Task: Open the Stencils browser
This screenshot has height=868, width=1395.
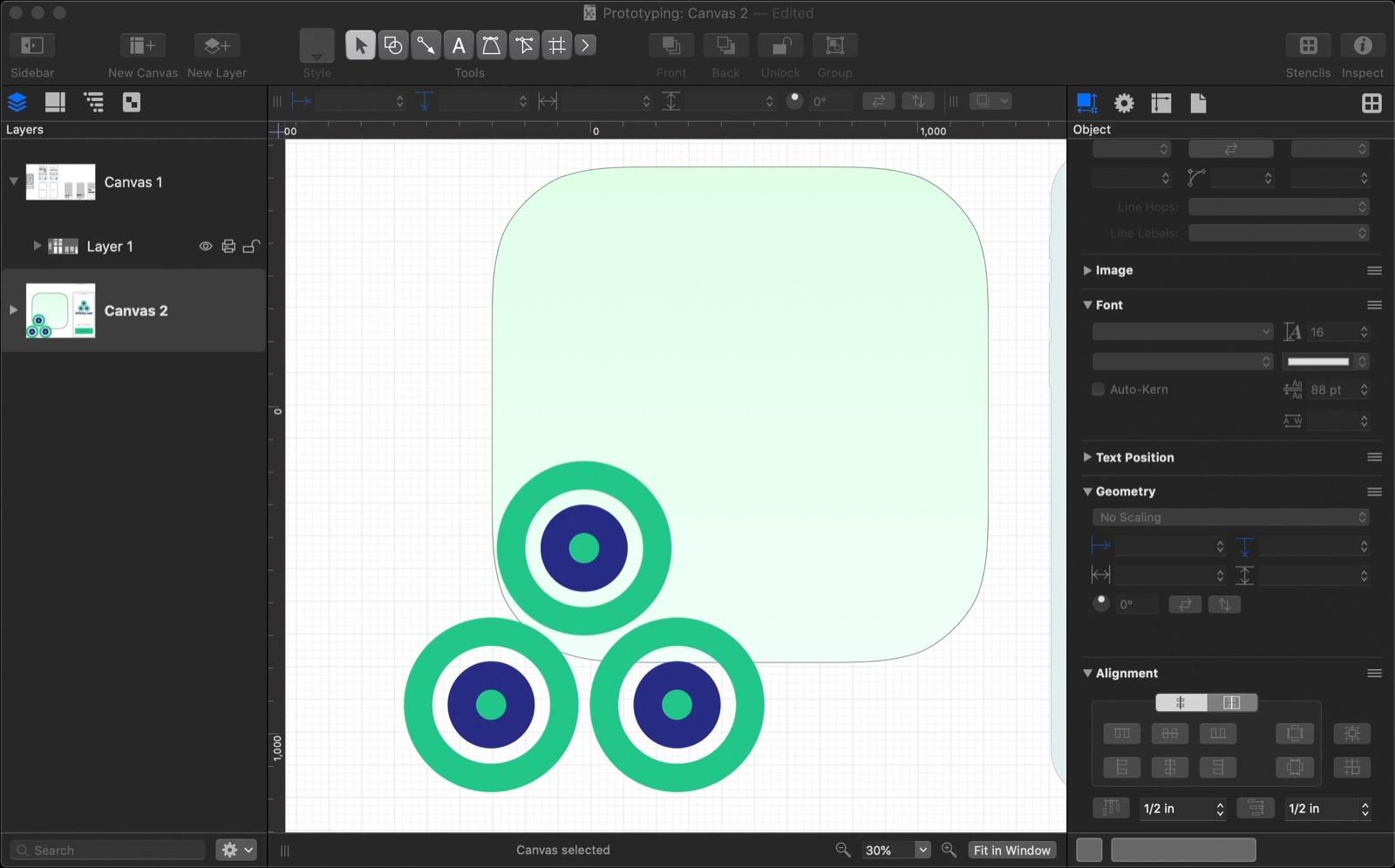Action: coord(1307,45)
